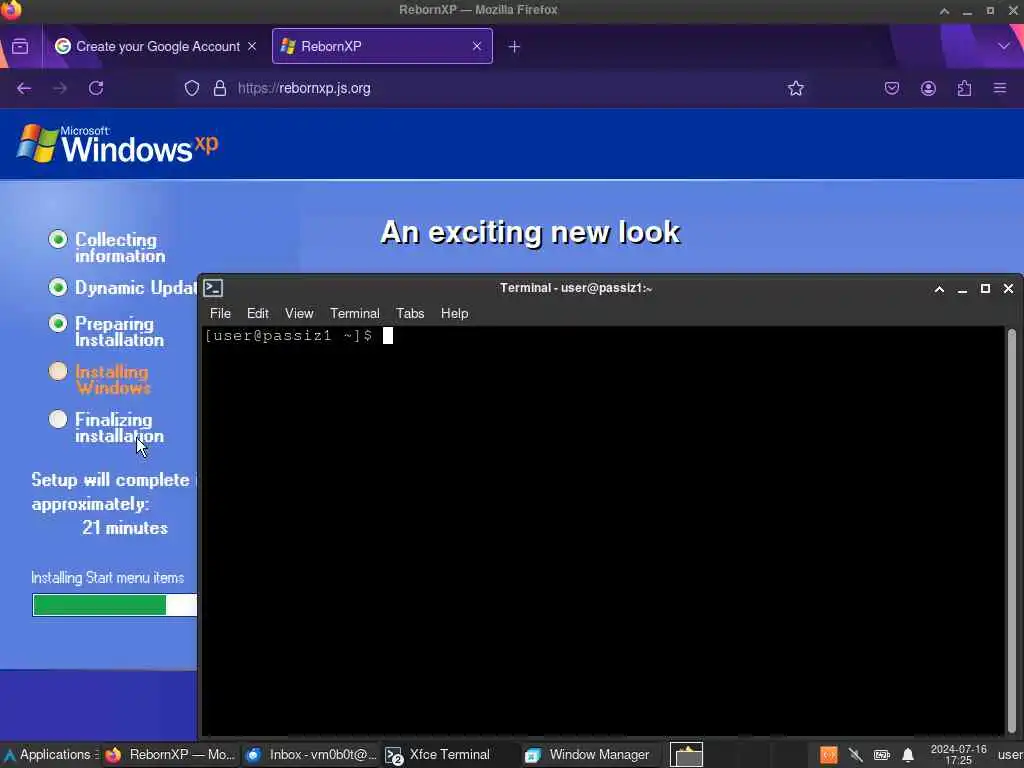
Task: Roll up the Firefox window with the caret button
Action: pyautogui.click(x=944, y=10)
